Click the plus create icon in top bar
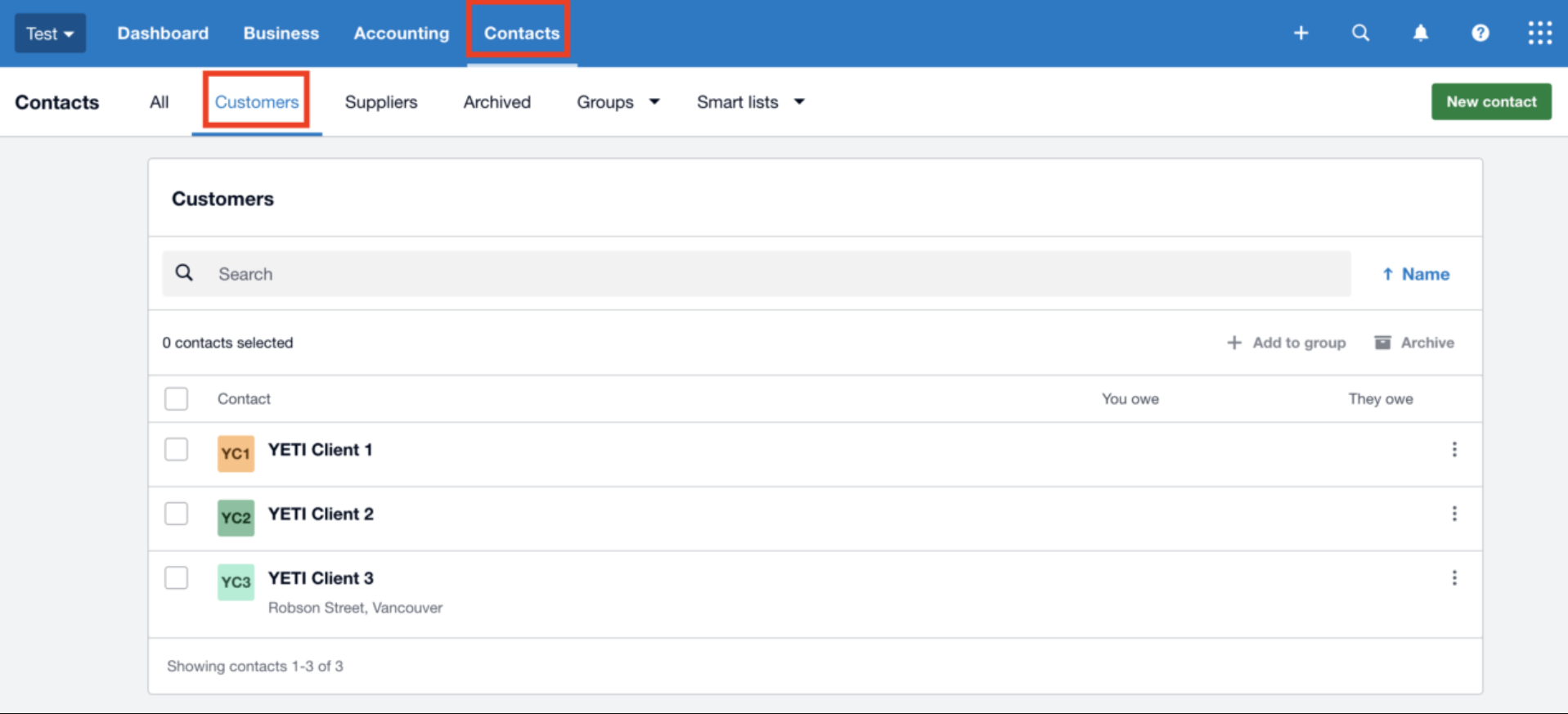This screenshot has width=1568, height=714. (x=1301, y=33)
